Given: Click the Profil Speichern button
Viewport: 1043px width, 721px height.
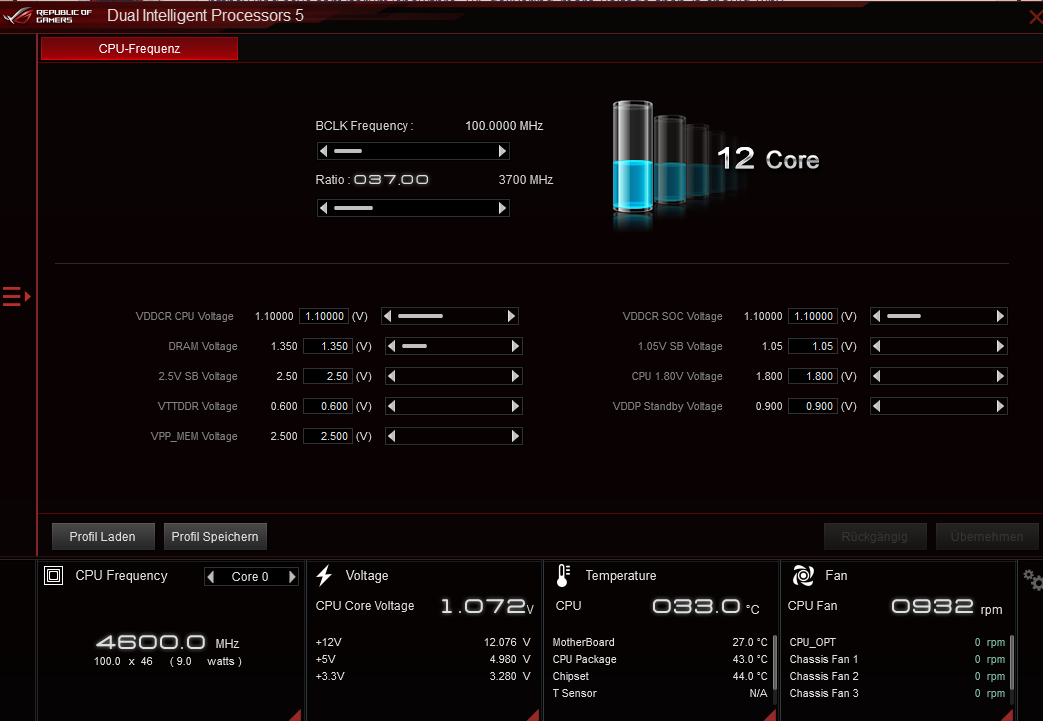Looking at the screenshot, I should 215,536.
